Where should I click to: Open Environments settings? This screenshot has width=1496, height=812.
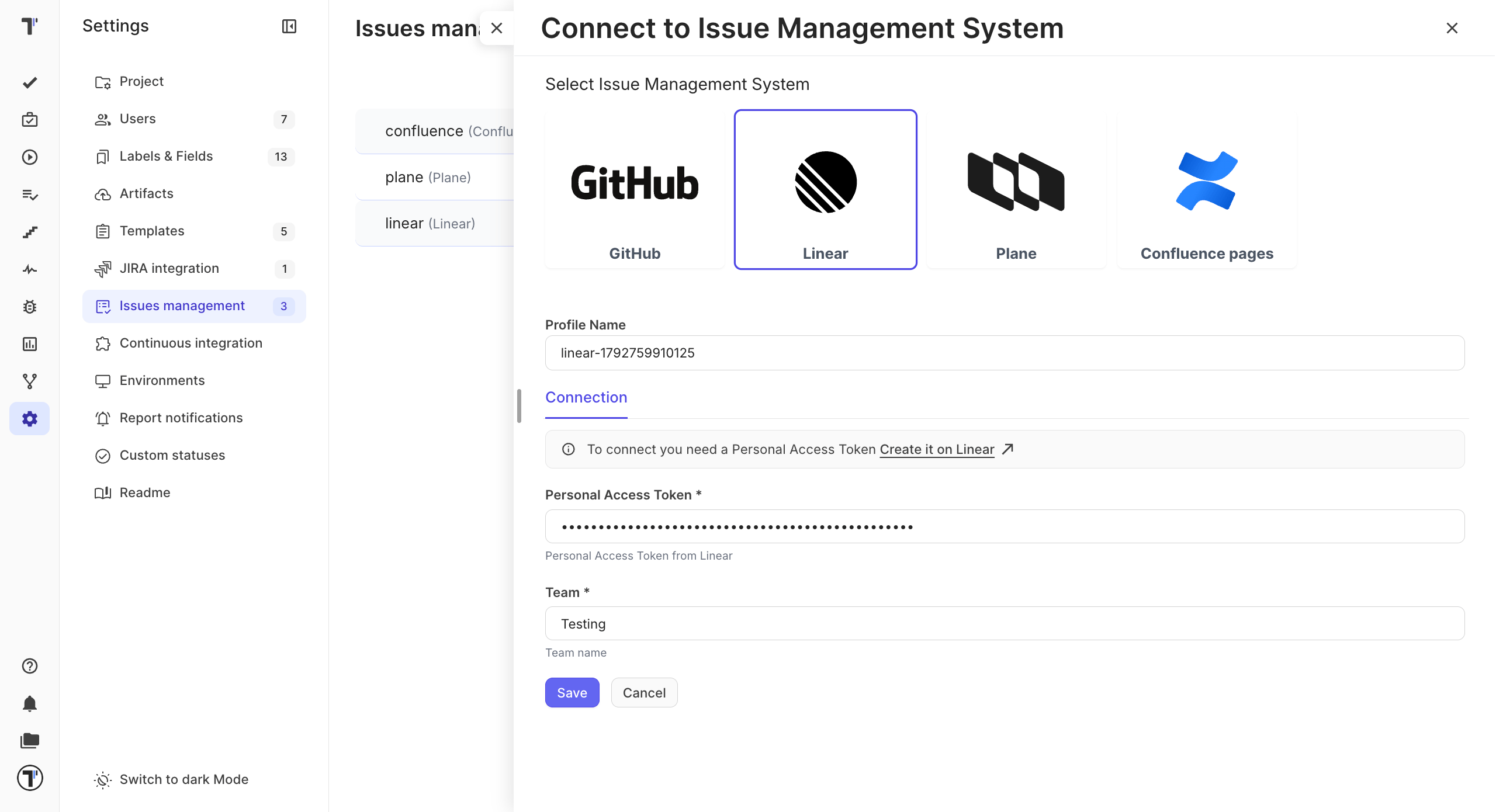coord(194,381)
